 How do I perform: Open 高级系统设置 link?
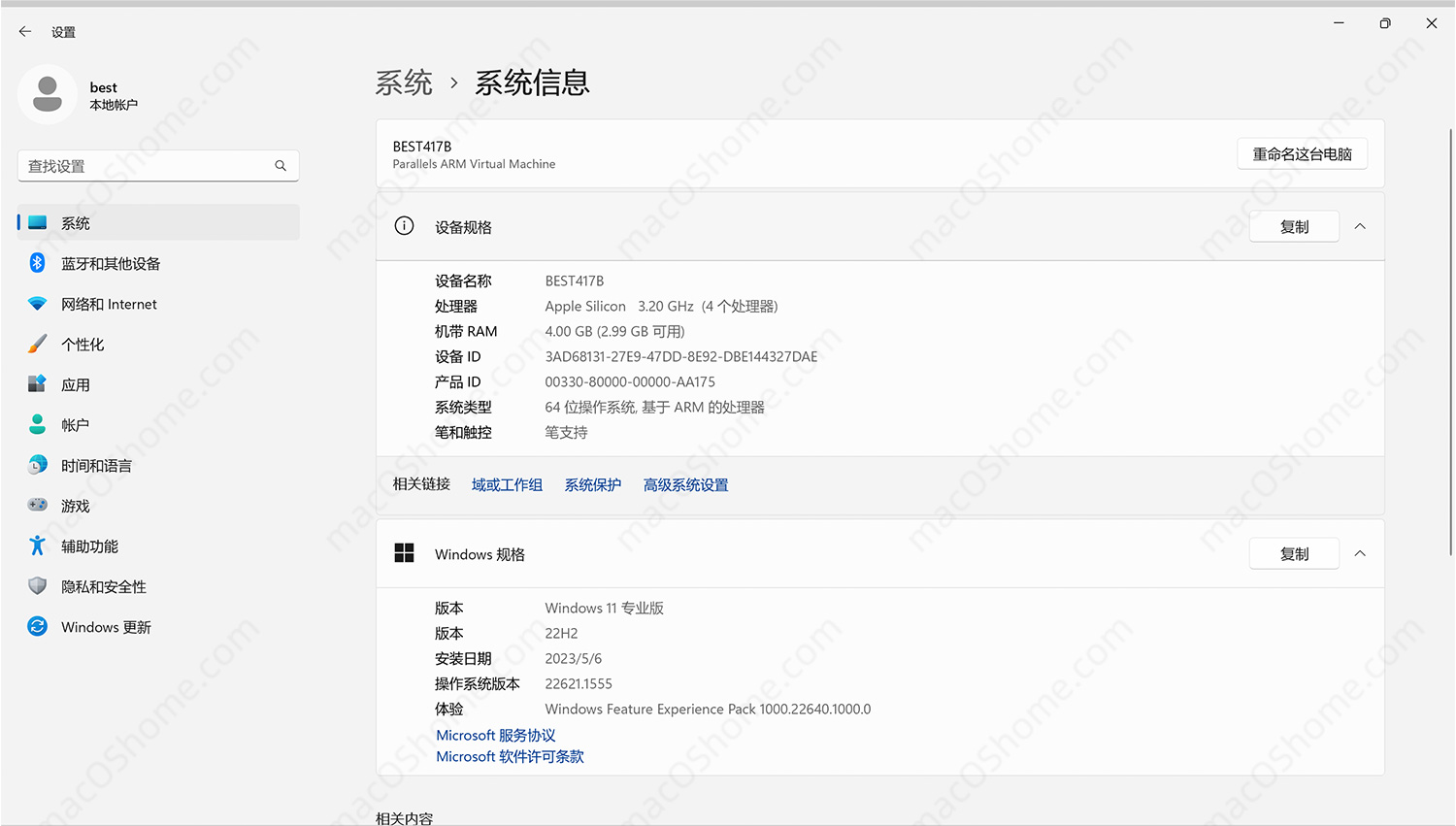(x=685, y=484)
